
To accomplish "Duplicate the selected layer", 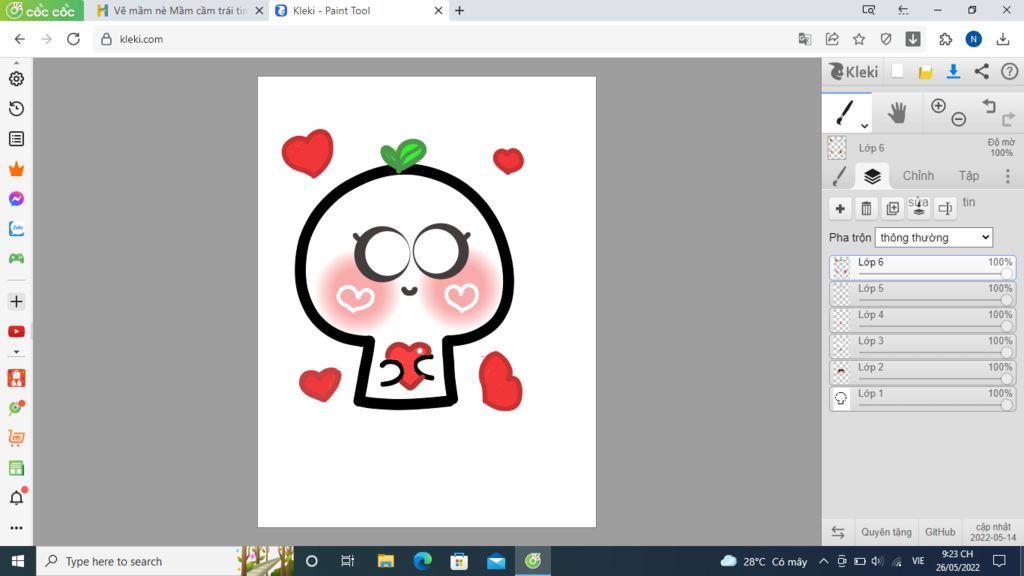I will [892, 209].
